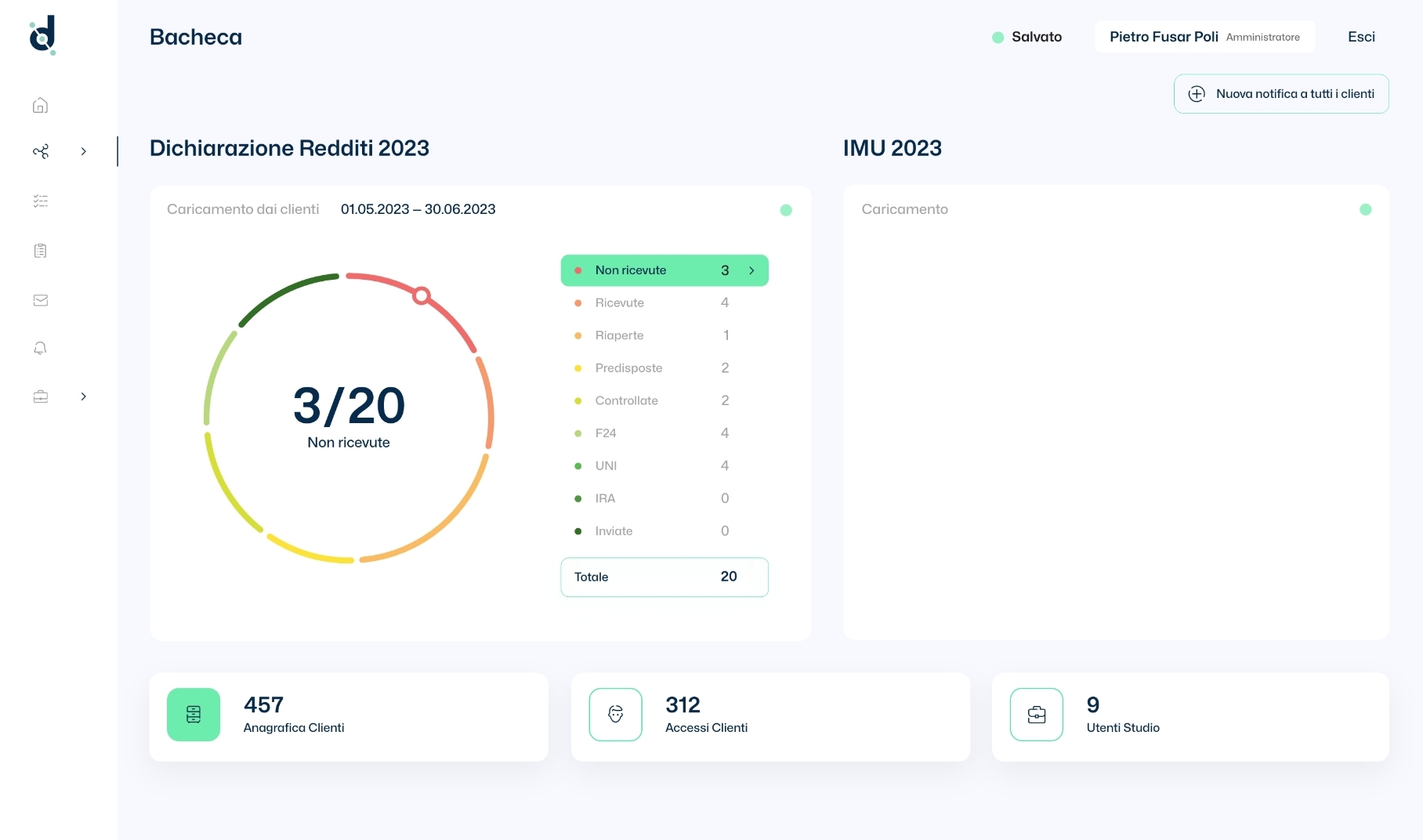The image size is (1423, 840).
Task: Click the Pietro Fusar Poli user profile
Action: coord(1204,37)
